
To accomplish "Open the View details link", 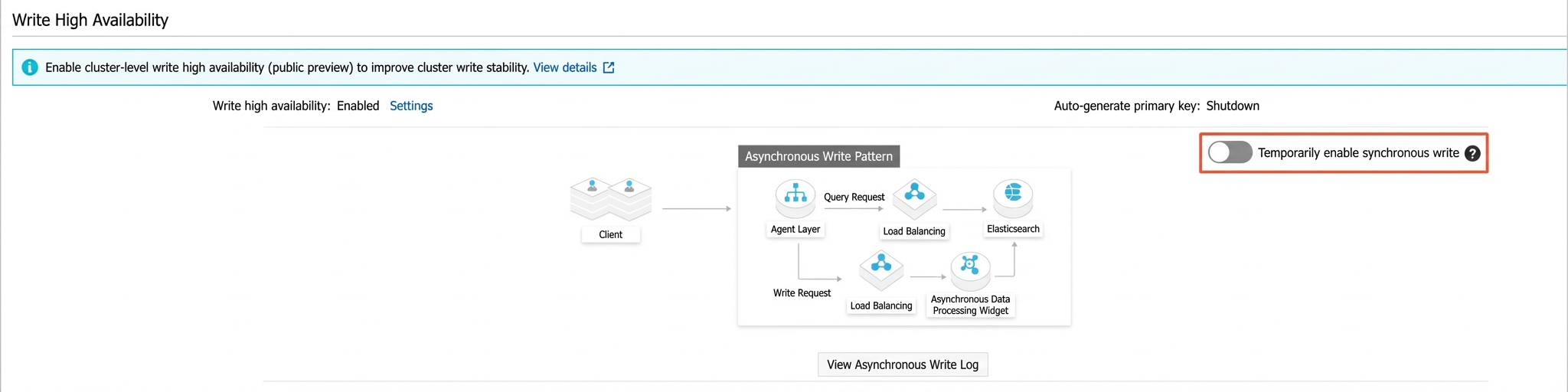I will [565, 67].
